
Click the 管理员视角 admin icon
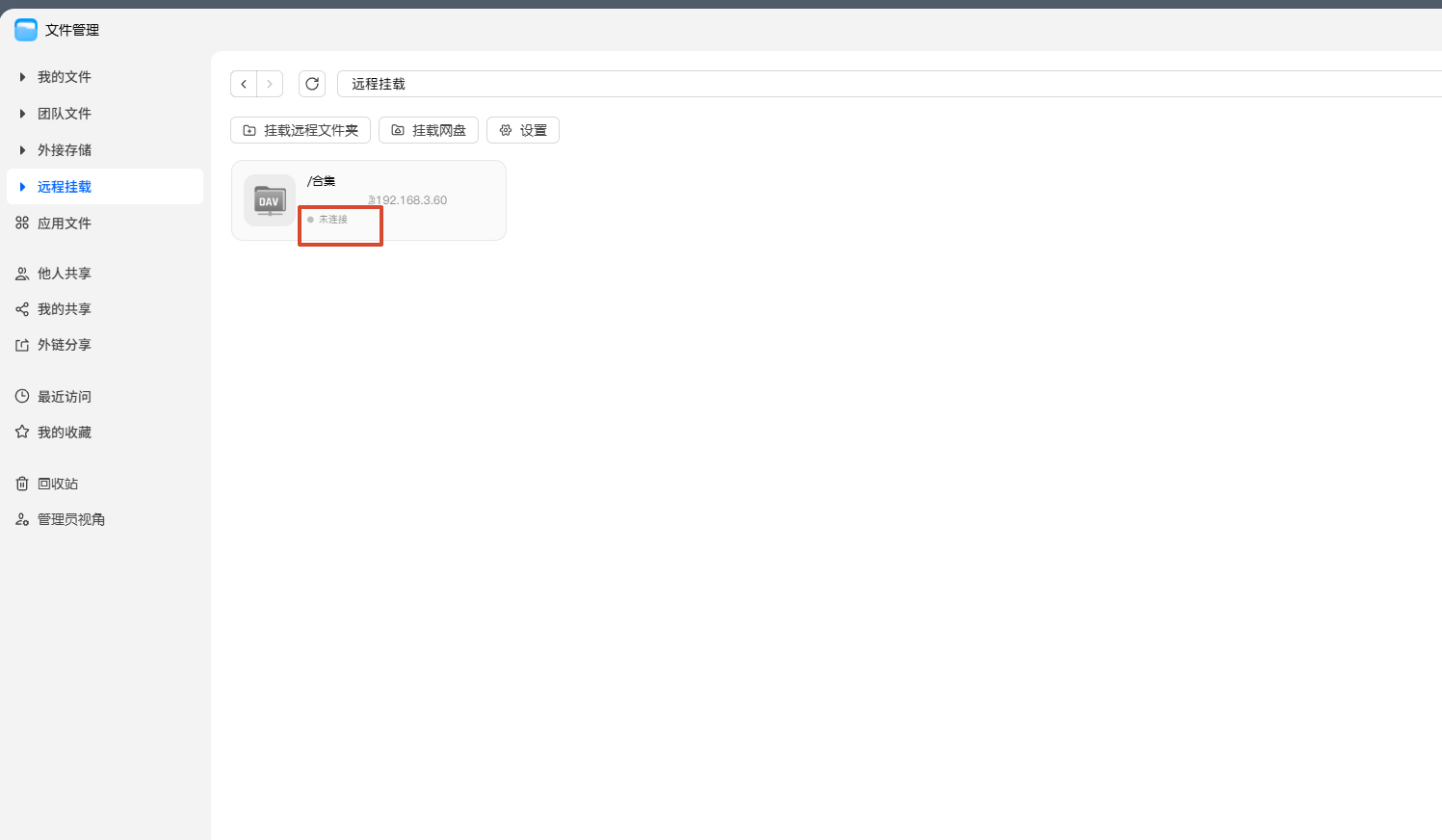click(22, 519)
